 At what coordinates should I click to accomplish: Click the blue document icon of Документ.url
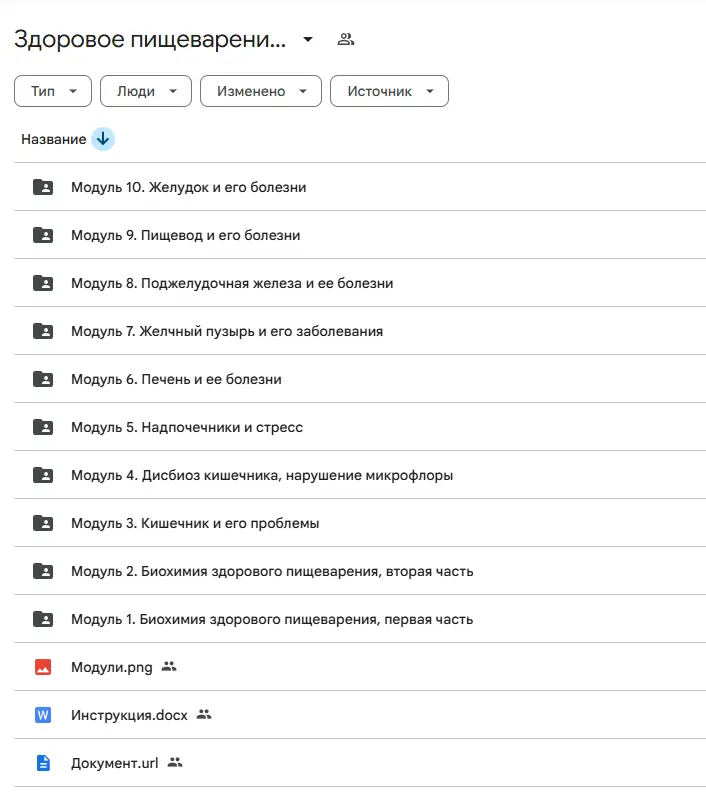coord(42,763)
